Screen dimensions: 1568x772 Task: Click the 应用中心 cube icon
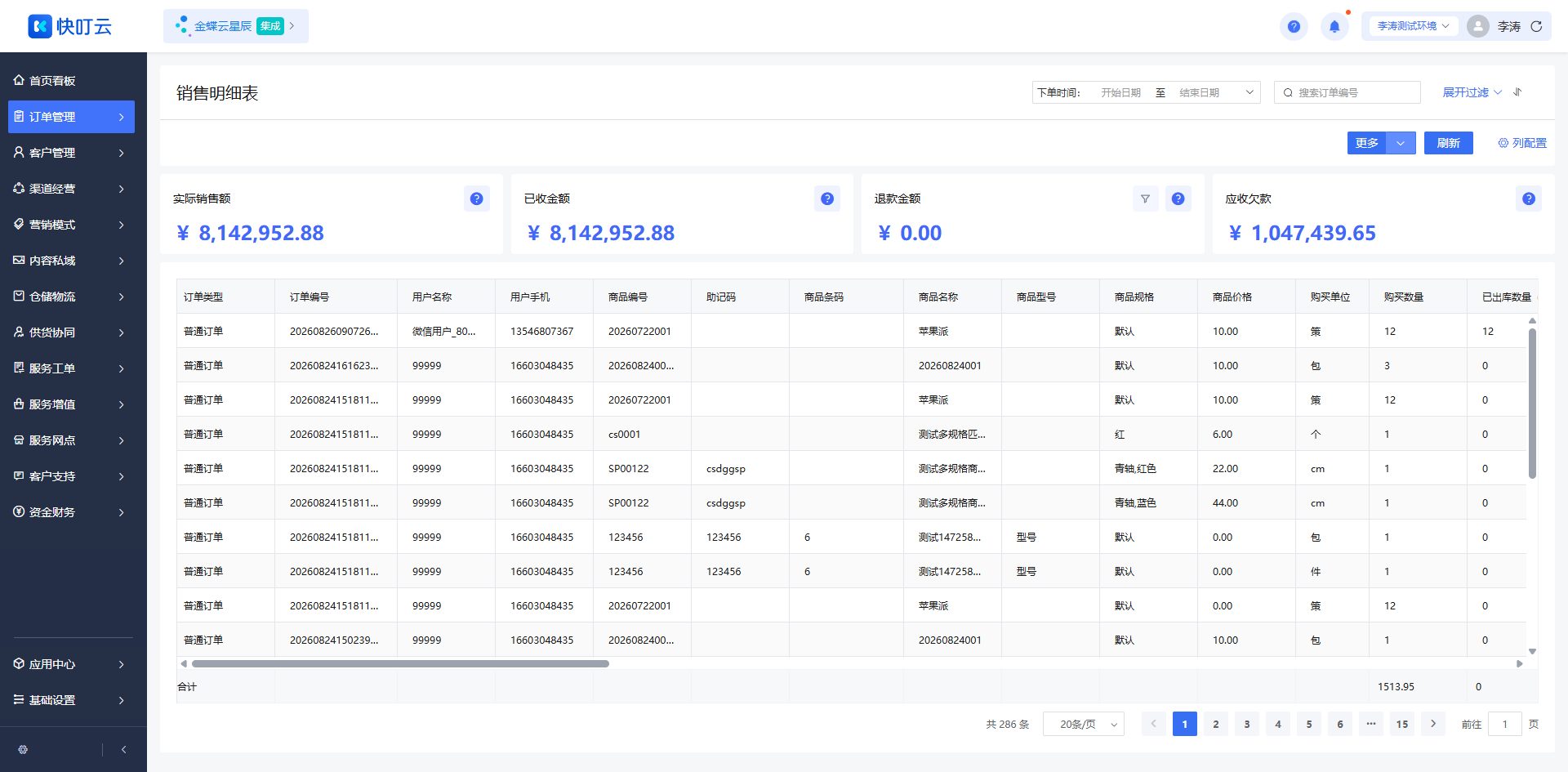[19, 663]
